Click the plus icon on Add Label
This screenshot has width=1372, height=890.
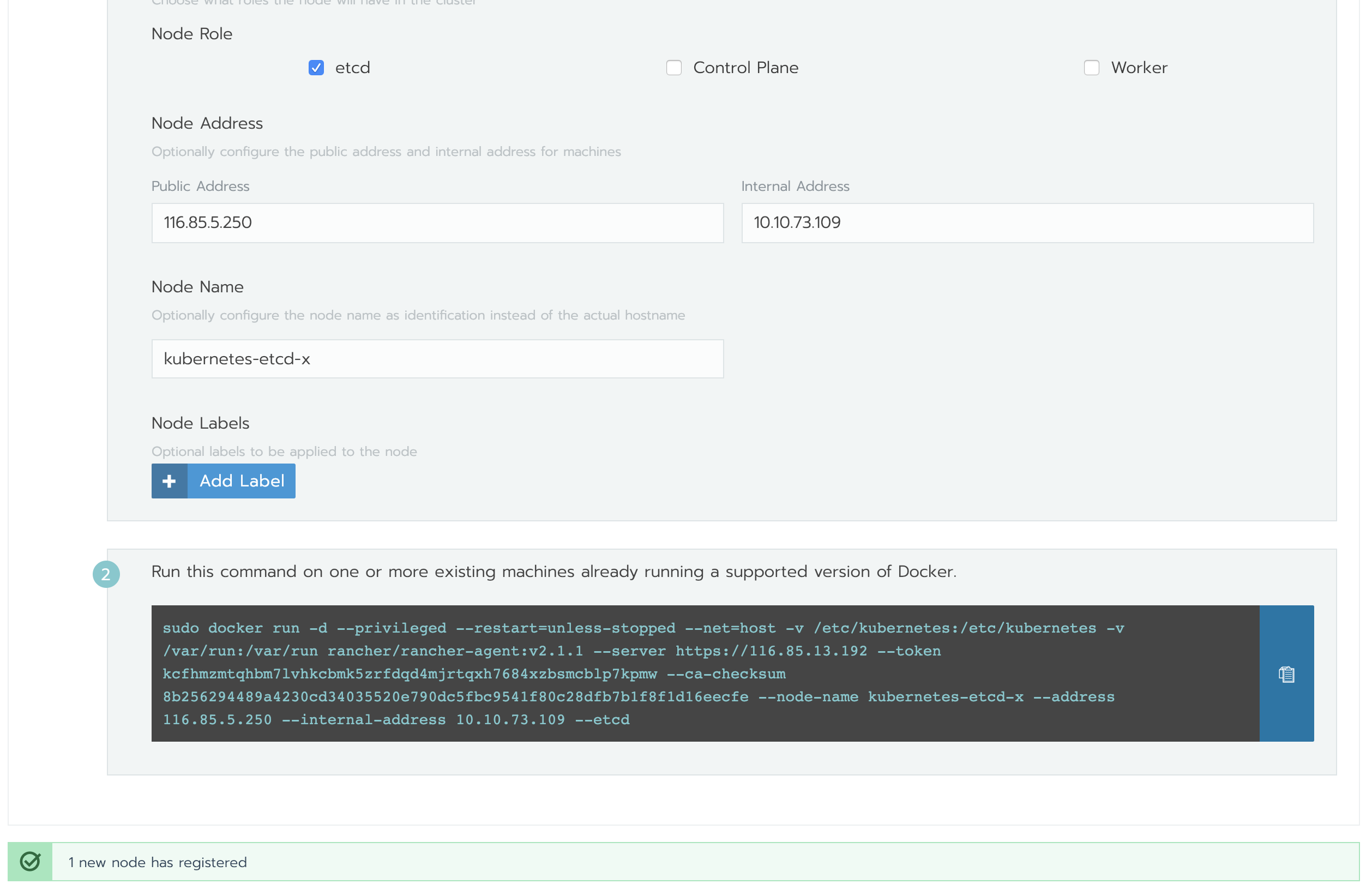pyautogui.click(x=169, y=481)
